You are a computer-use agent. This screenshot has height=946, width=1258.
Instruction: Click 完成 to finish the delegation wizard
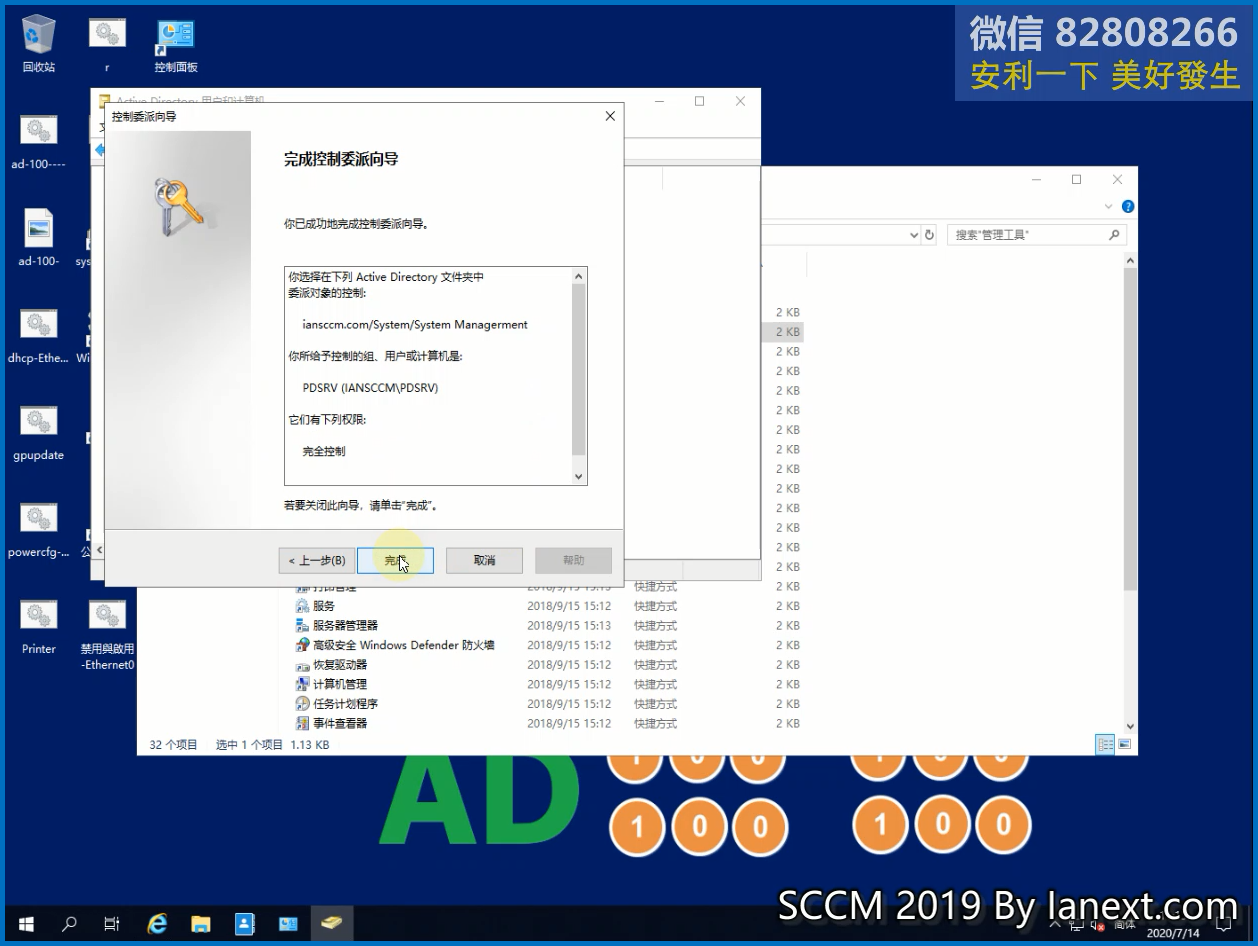click(x=395, y=560)
